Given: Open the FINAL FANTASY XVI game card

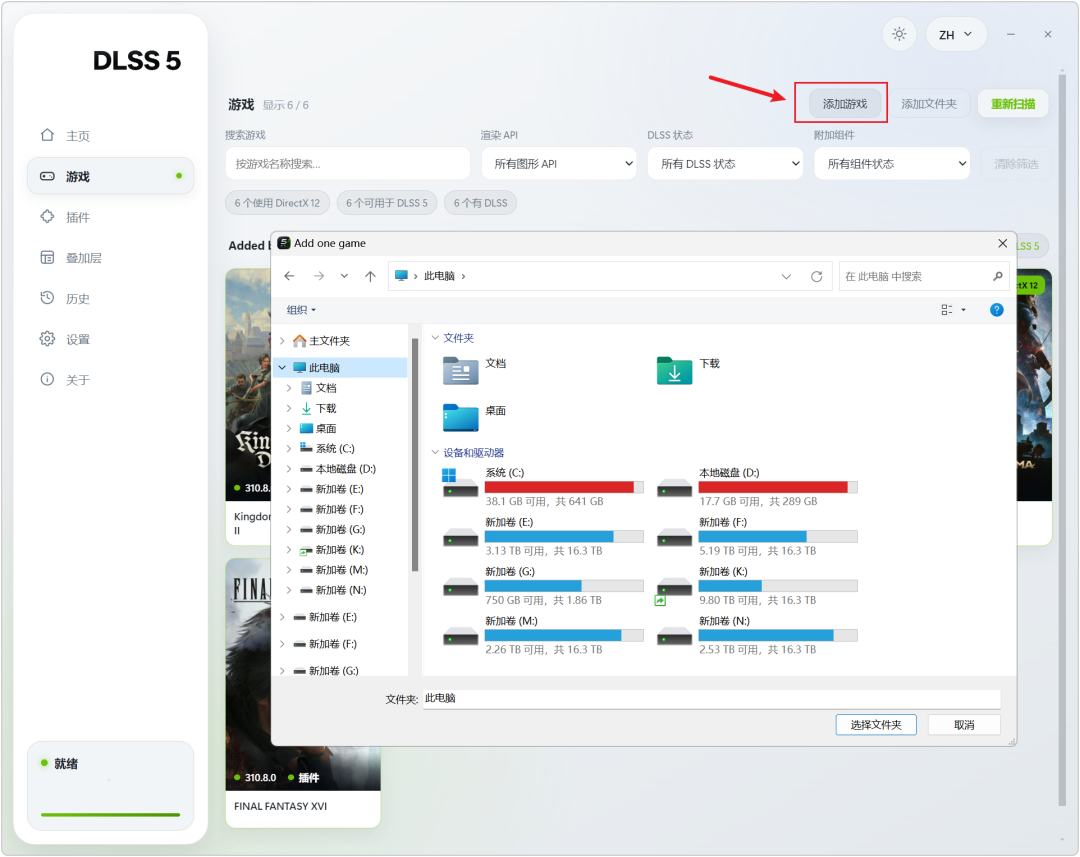Looking at the screenshot, I should point(303,692).
